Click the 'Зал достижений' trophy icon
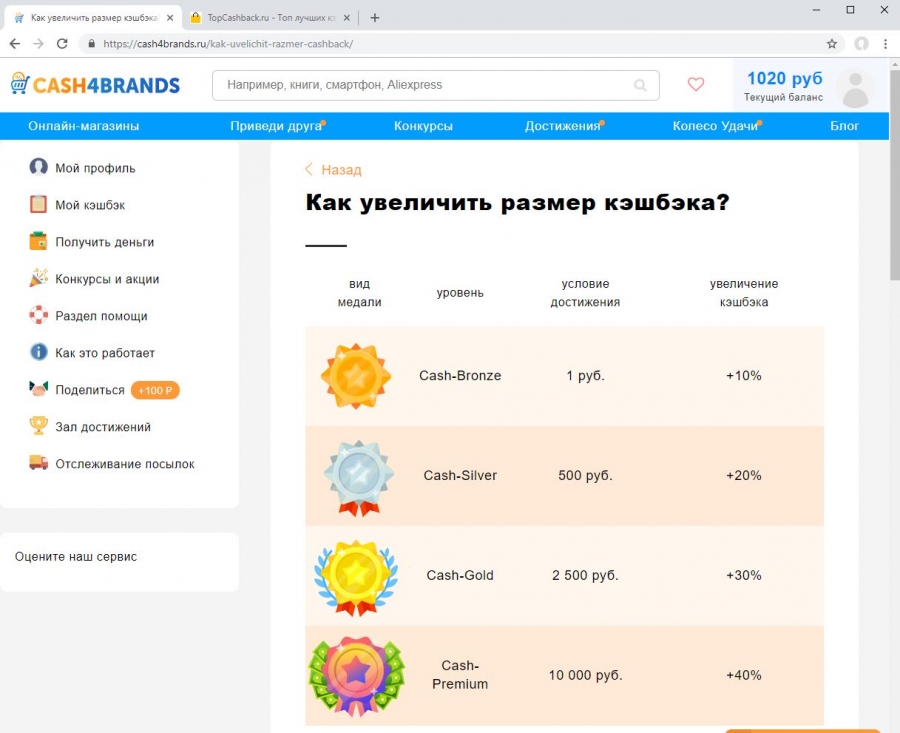 coord(38,426)
